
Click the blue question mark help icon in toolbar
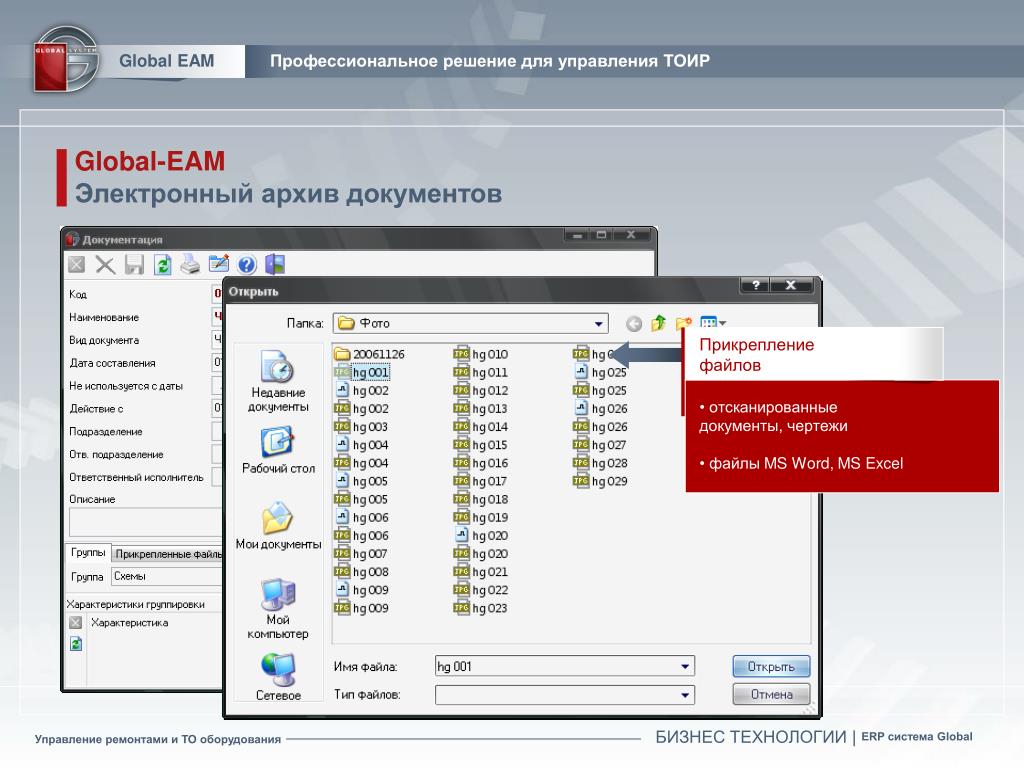(247, 264)
